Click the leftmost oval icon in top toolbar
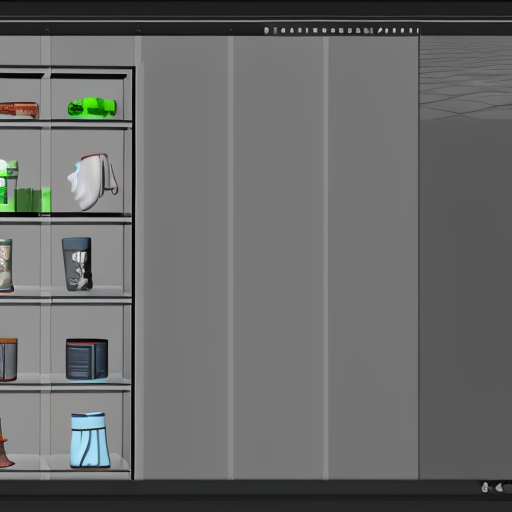This screenshot has width=512, height=512. [x=266, y=31]
